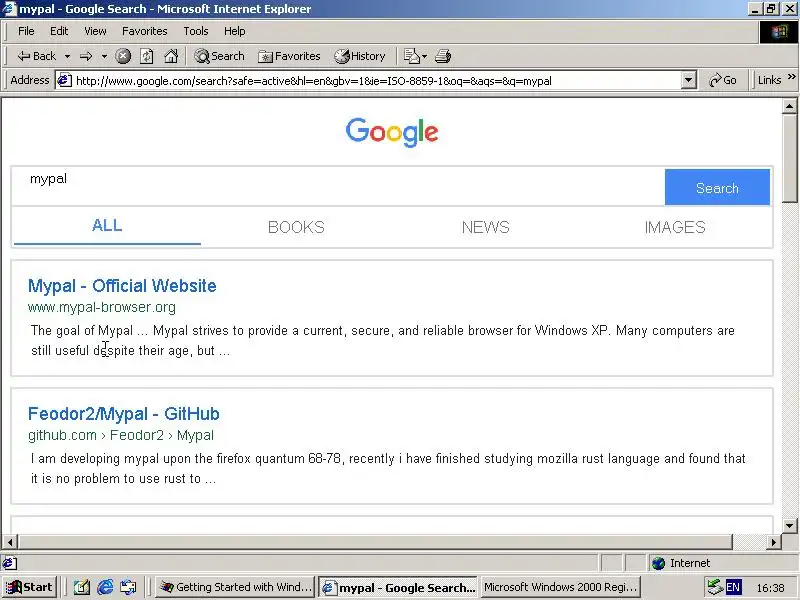Switch to the BOOKS tab
This screenshot has width=800, height=600.
click(296, 227)
